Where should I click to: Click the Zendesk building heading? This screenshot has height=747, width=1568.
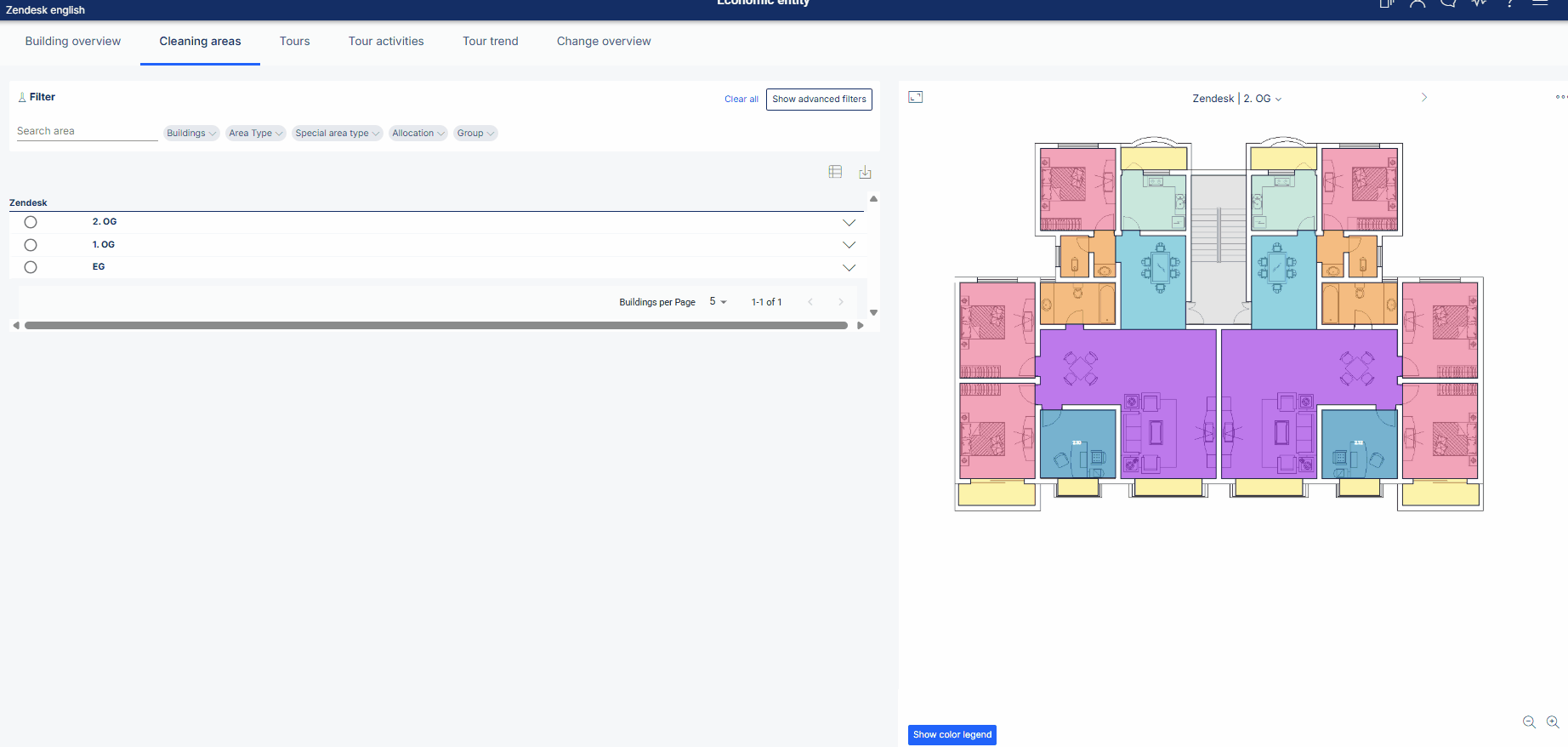[28, 202]
